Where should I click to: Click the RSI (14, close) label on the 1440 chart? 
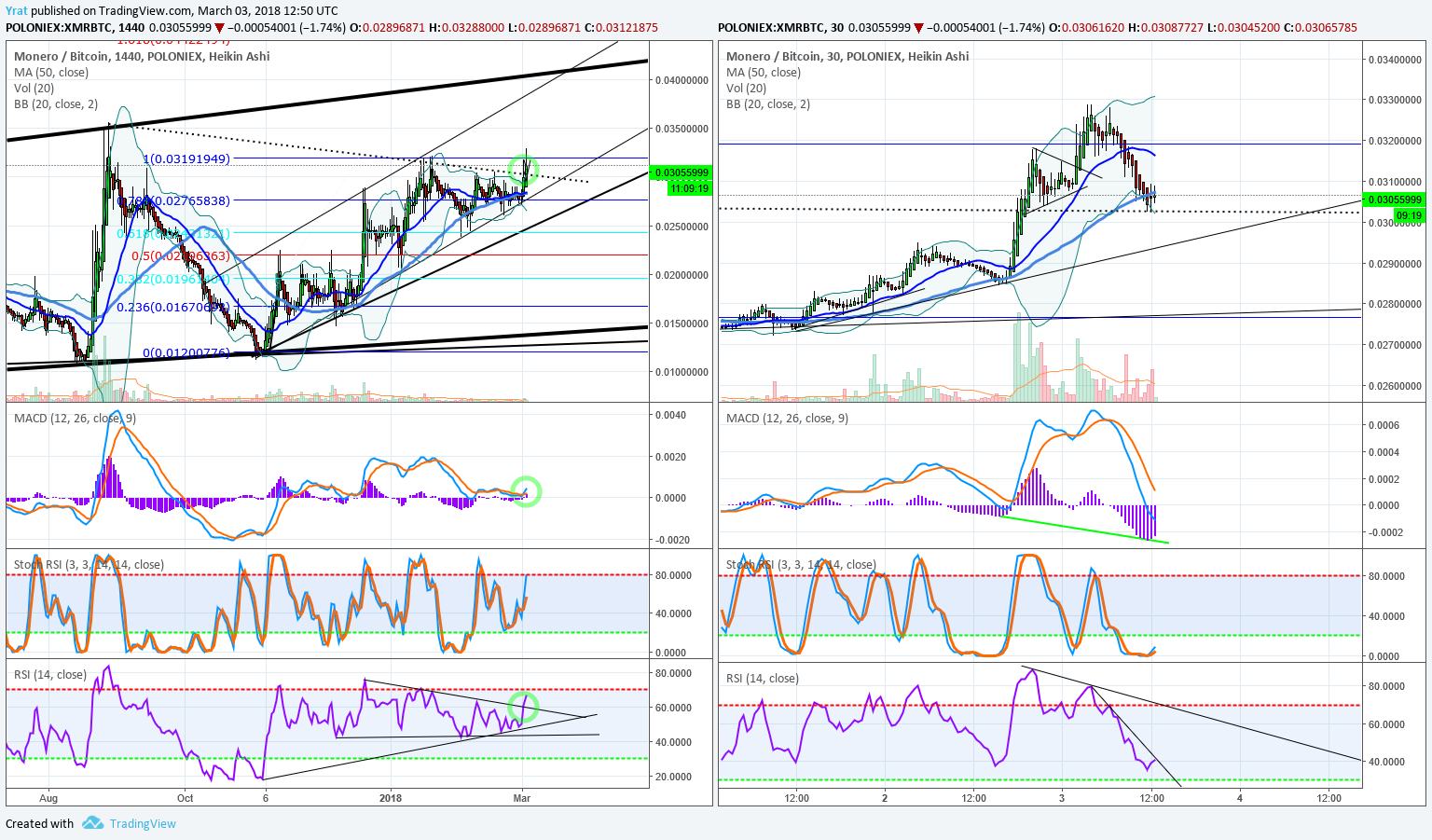tap(50, 674)
